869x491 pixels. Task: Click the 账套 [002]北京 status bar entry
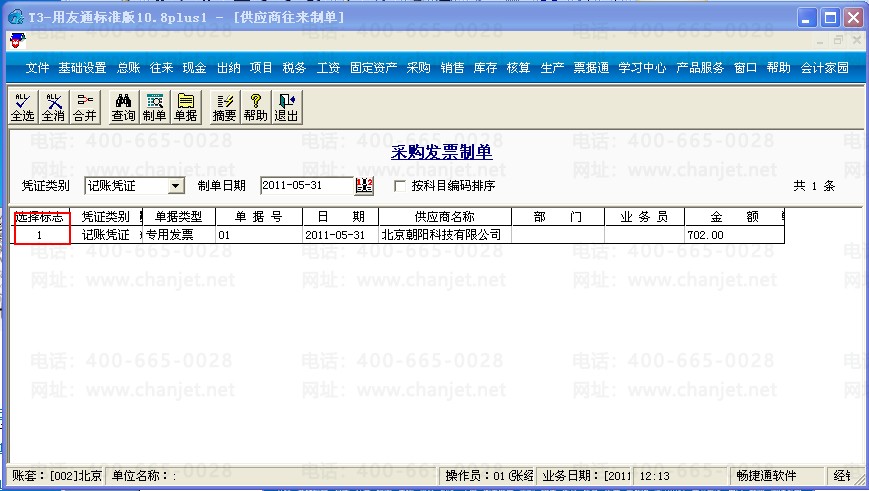coord(57,475)
